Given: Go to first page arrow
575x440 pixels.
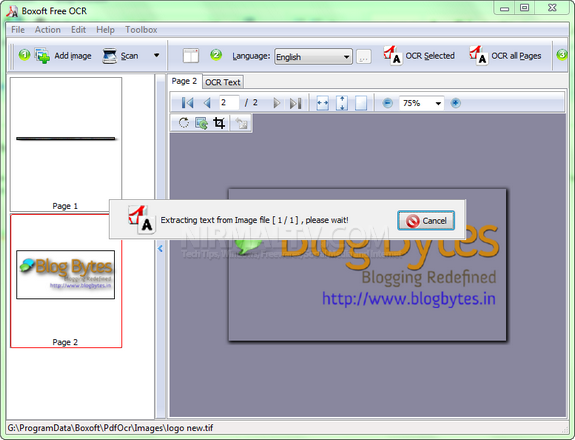Looking at the screenshot, I should 187,103.
